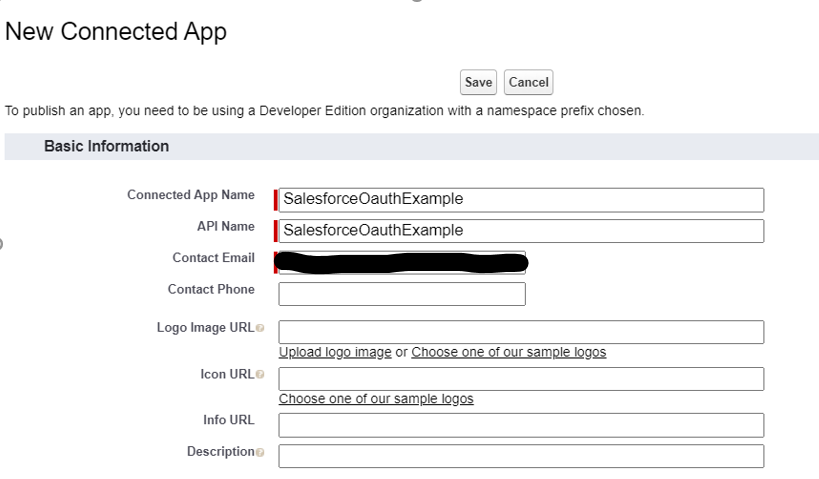Viewport: 819px width, 479px height.
Task: Click the Cancel button
Action: (x=528, y=83)
